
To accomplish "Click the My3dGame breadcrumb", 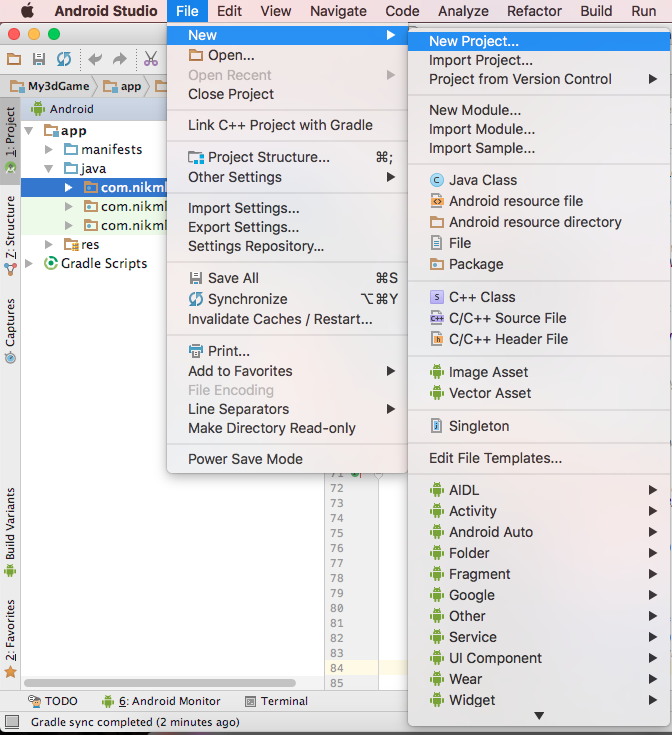I will 51,86.
